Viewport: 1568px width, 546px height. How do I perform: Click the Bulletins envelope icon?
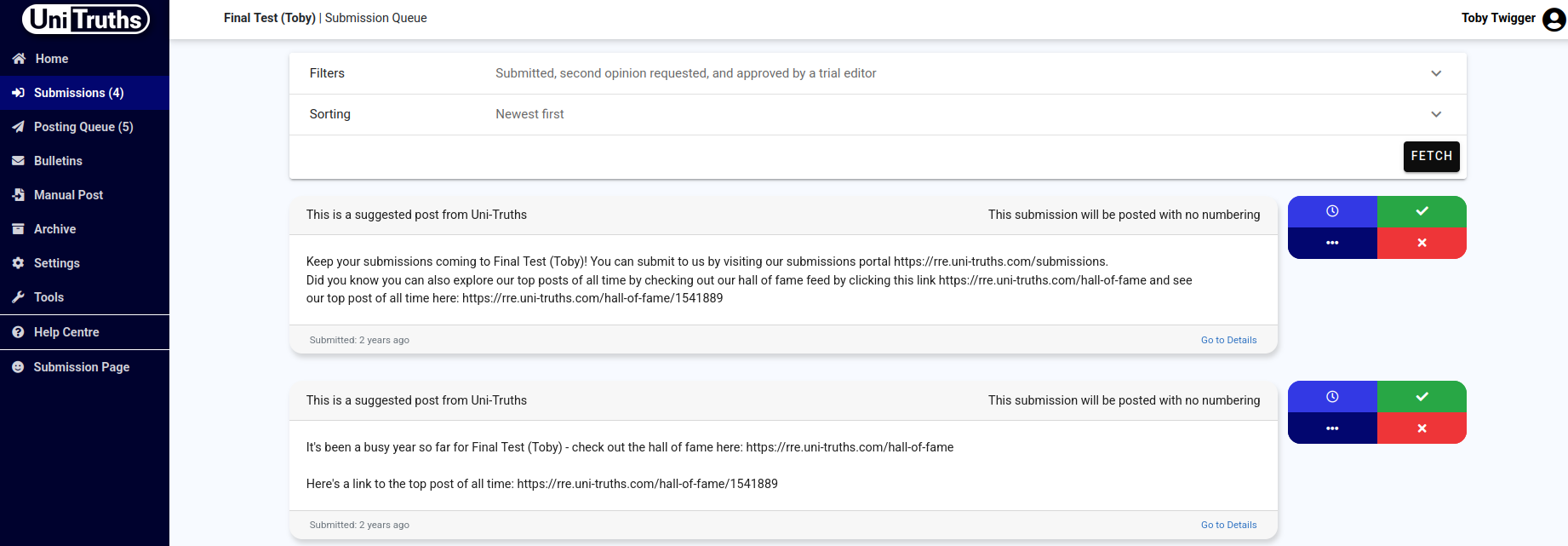[18, 161]
